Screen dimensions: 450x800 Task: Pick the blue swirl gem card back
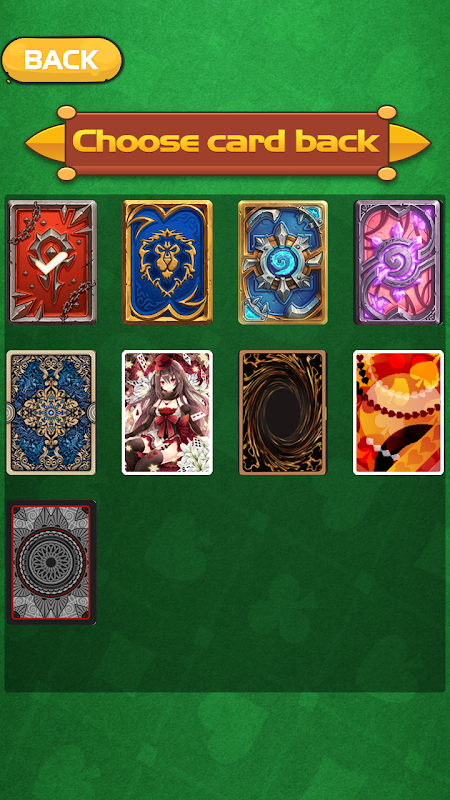coord(283,262)
